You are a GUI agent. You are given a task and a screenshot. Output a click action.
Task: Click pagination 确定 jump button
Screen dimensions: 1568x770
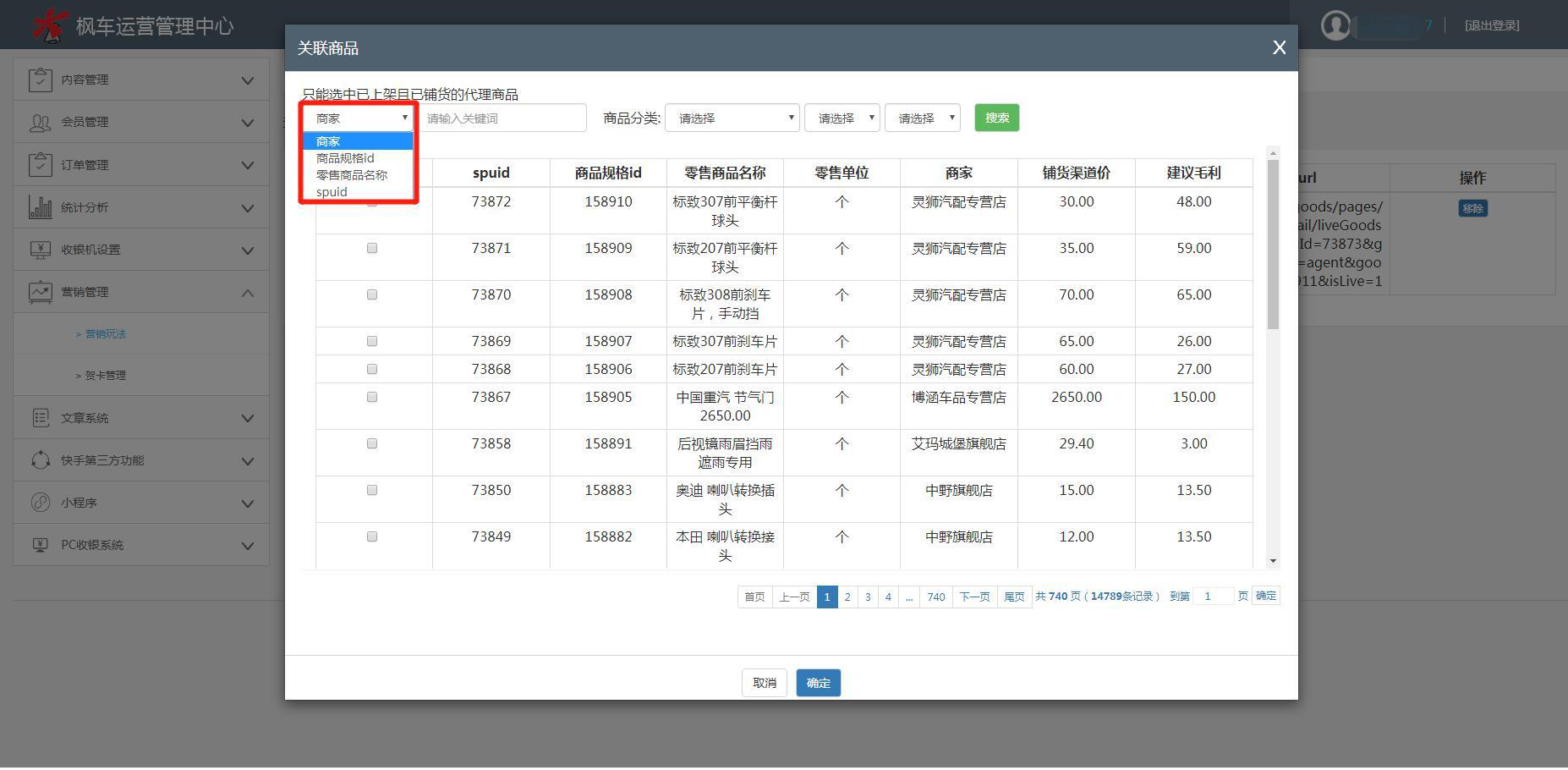coord(1266,596)
